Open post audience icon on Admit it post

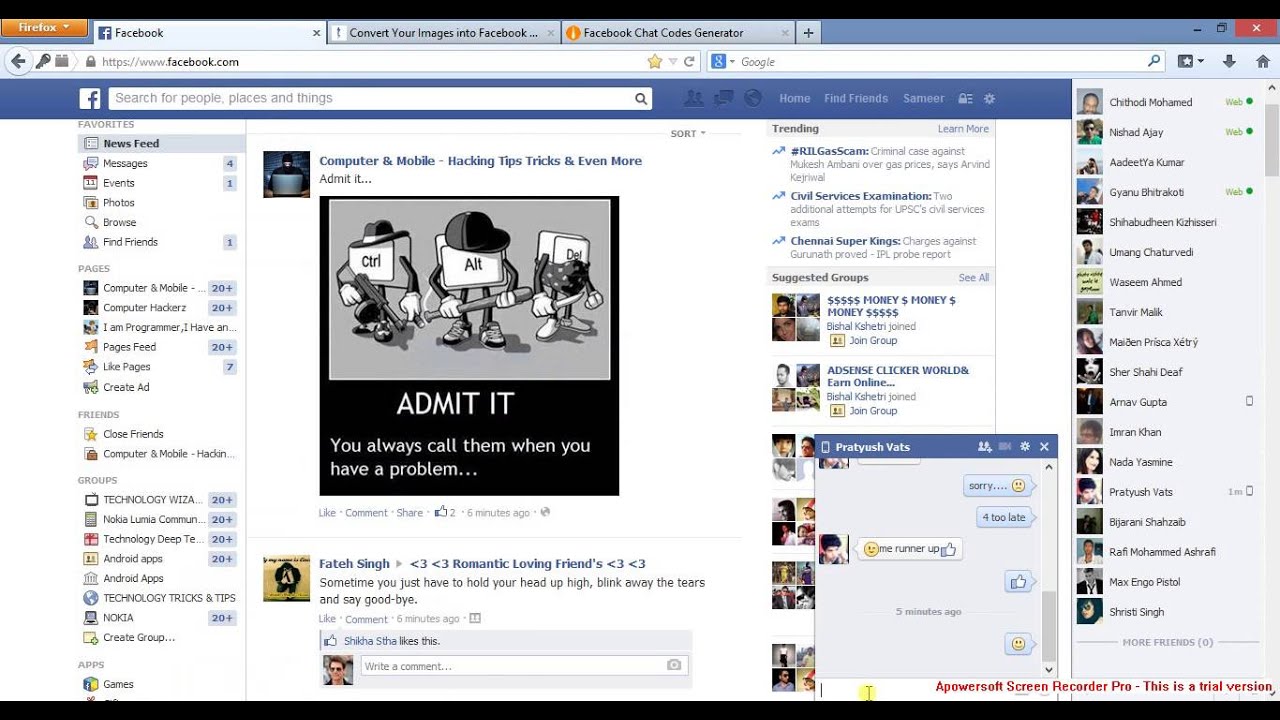click(x=545, y=512)
